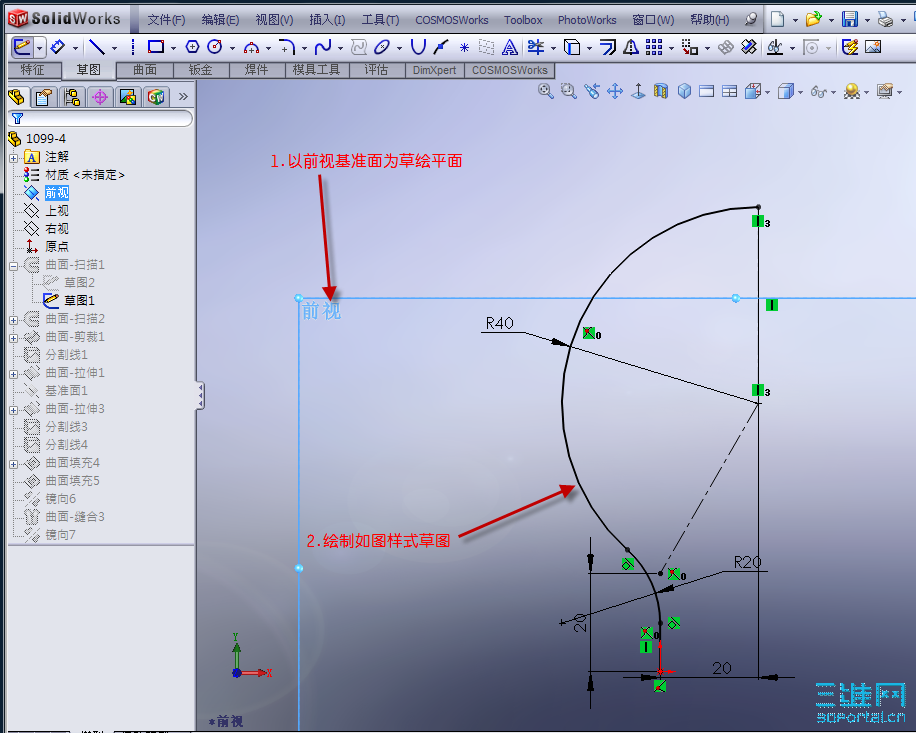
Task: Select 草图1 in the feature tree
Action: 79,301
